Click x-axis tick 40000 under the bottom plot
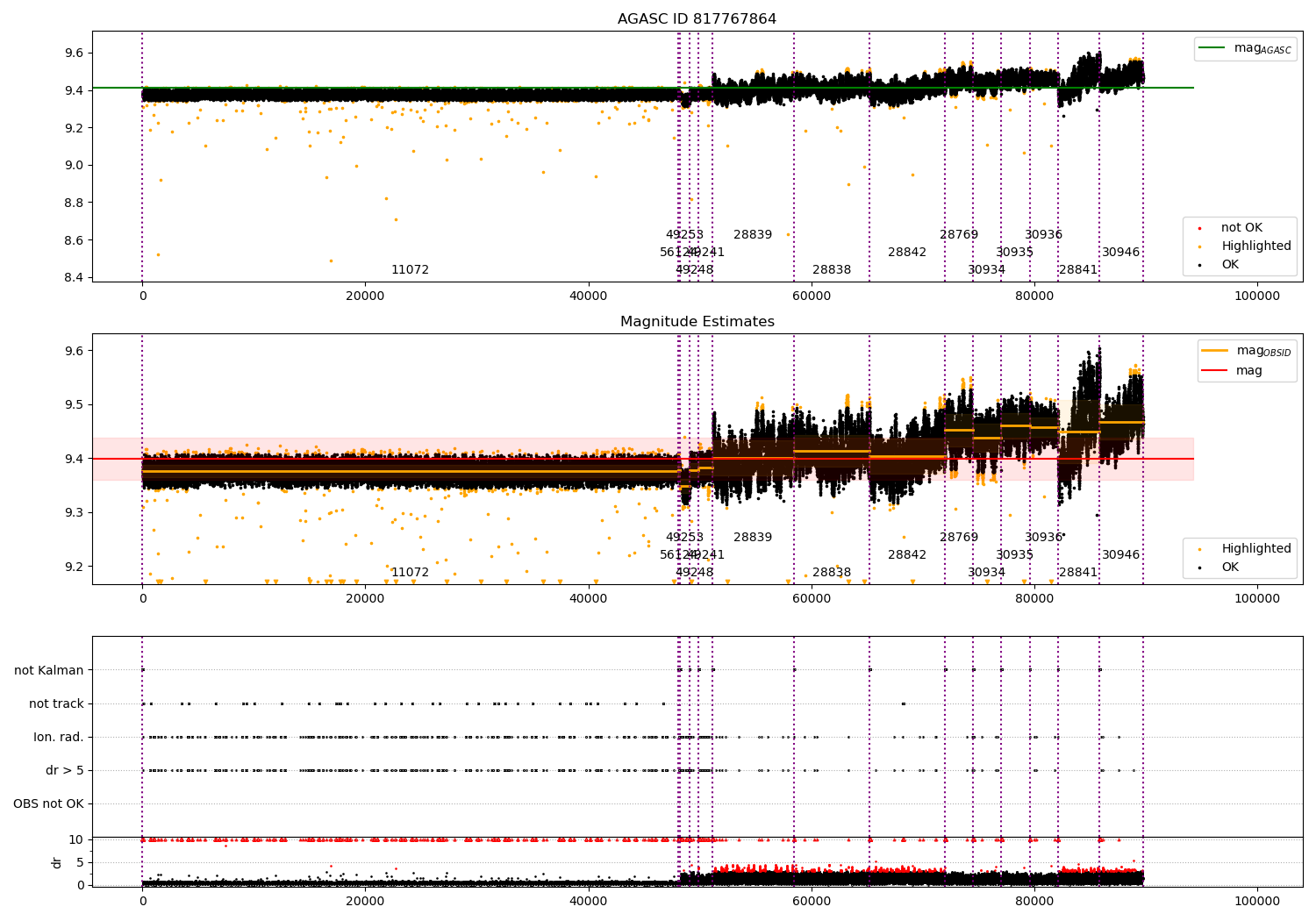This screenshot has width=1316, height=921. pos(589,901)
